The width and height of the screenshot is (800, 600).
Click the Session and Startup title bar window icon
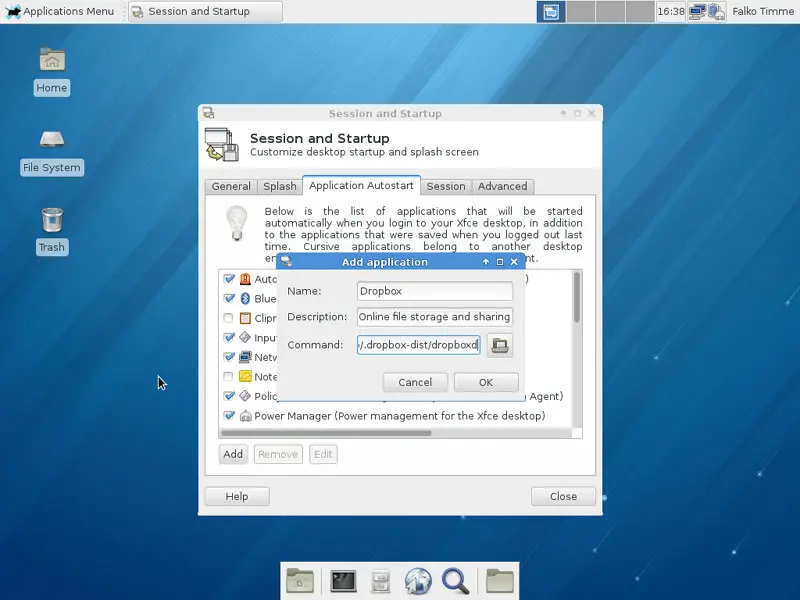208,113
